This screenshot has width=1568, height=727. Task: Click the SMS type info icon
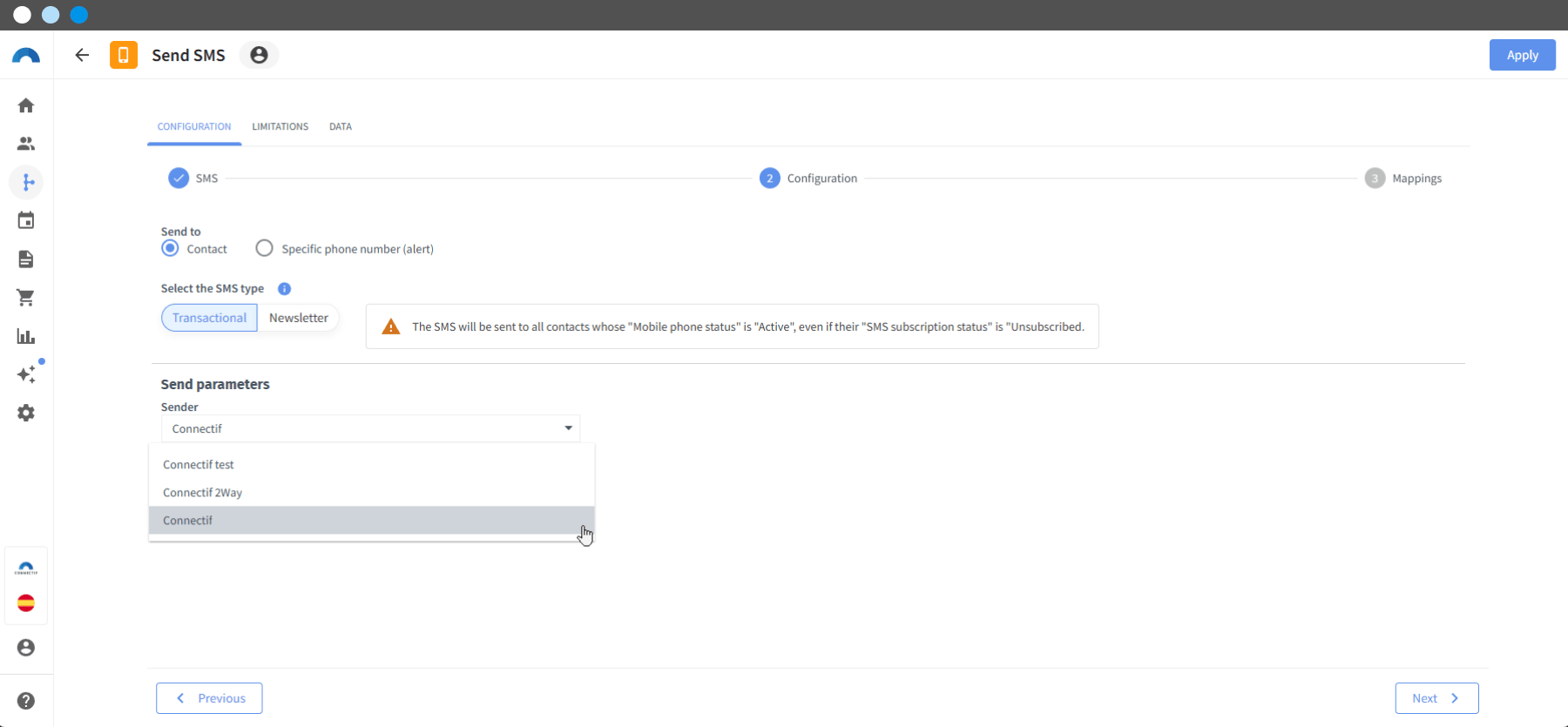(284, 289)
